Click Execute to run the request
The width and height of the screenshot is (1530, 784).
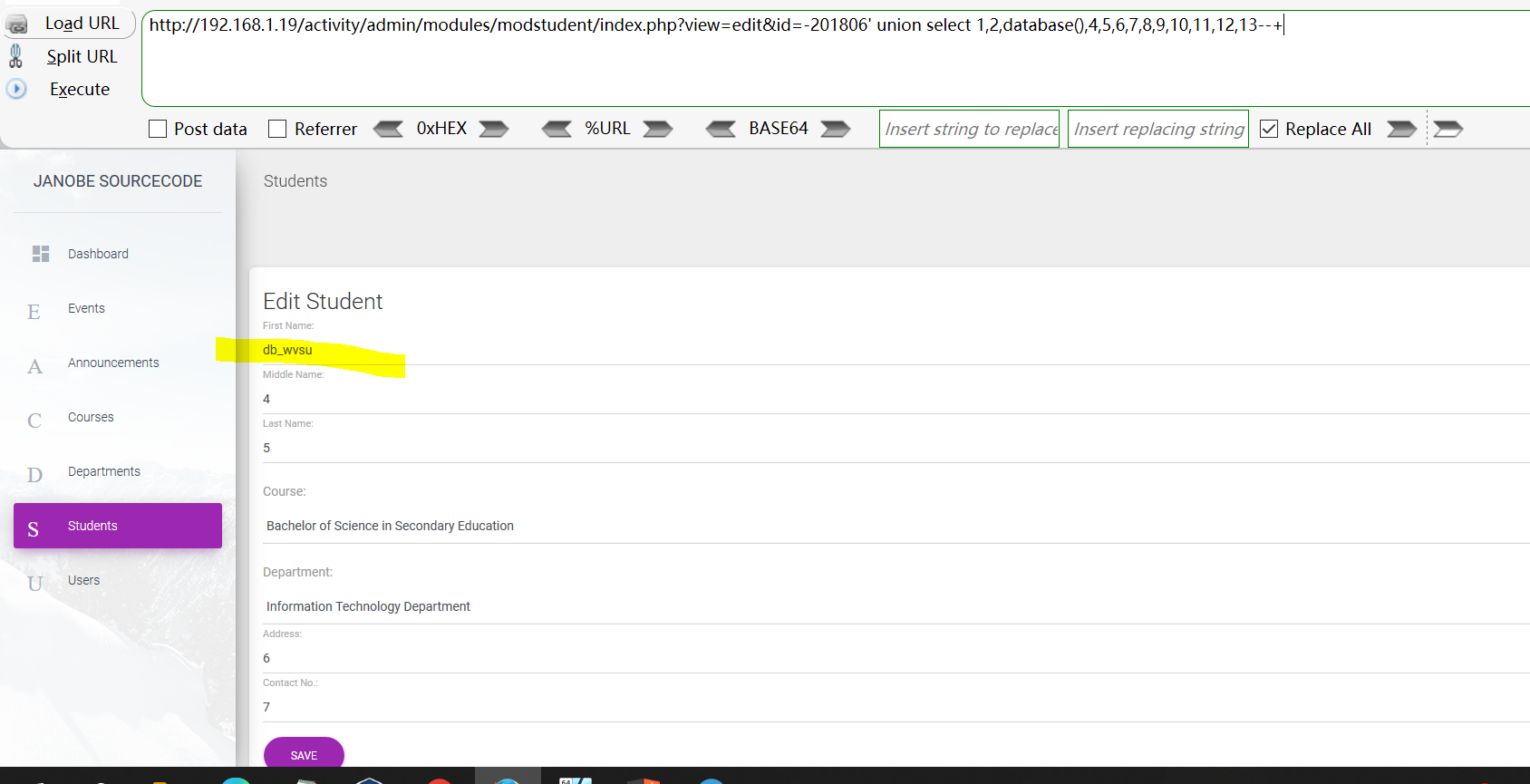pyautogui.click(x=80, y=89)
